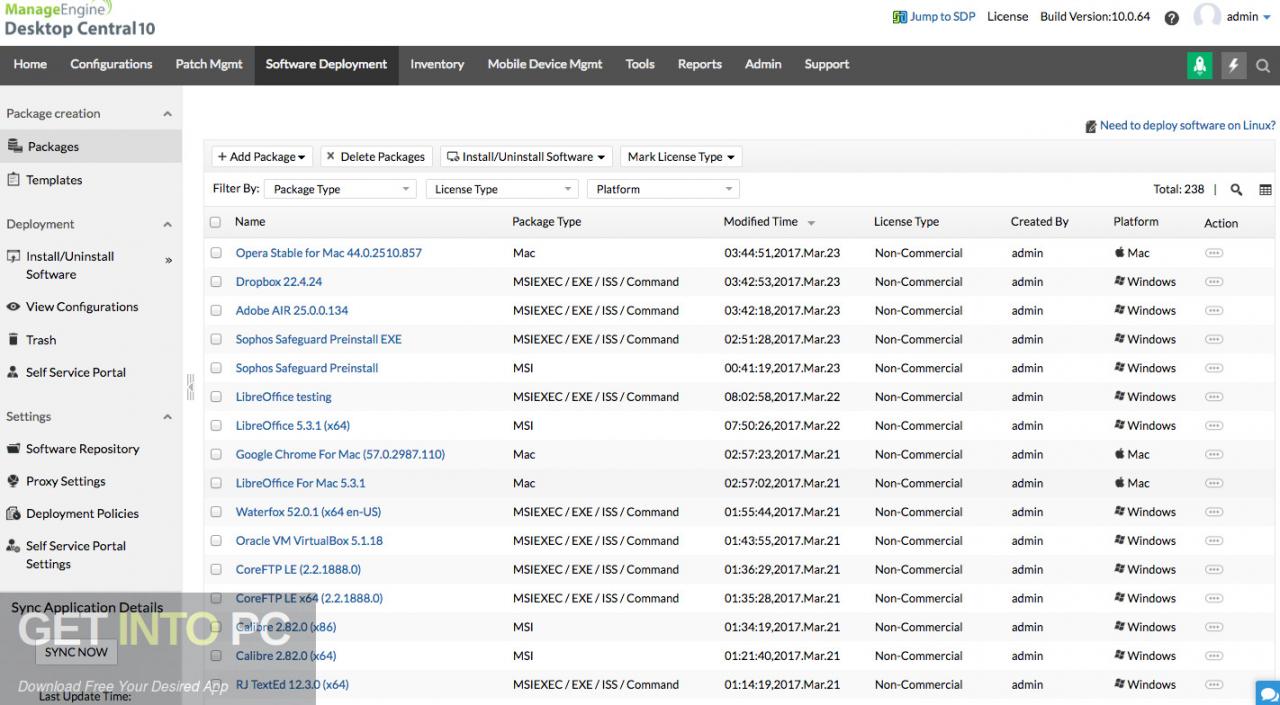The image size is (1280, 705).
Task: Click the lightning bolt quick links icon
Action: coord(1233,65)
